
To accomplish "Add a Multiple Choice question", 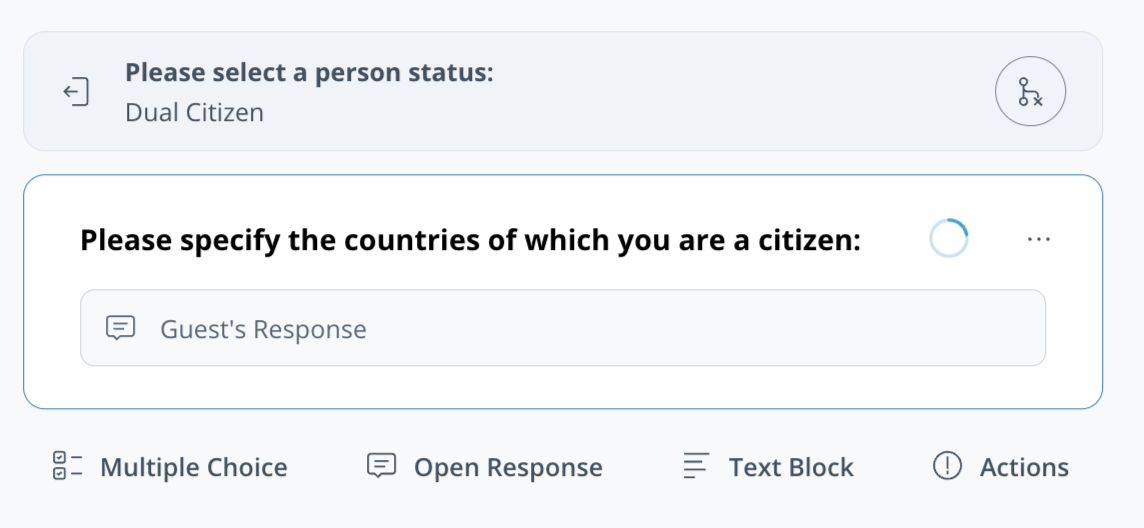I will pos(193,467).
